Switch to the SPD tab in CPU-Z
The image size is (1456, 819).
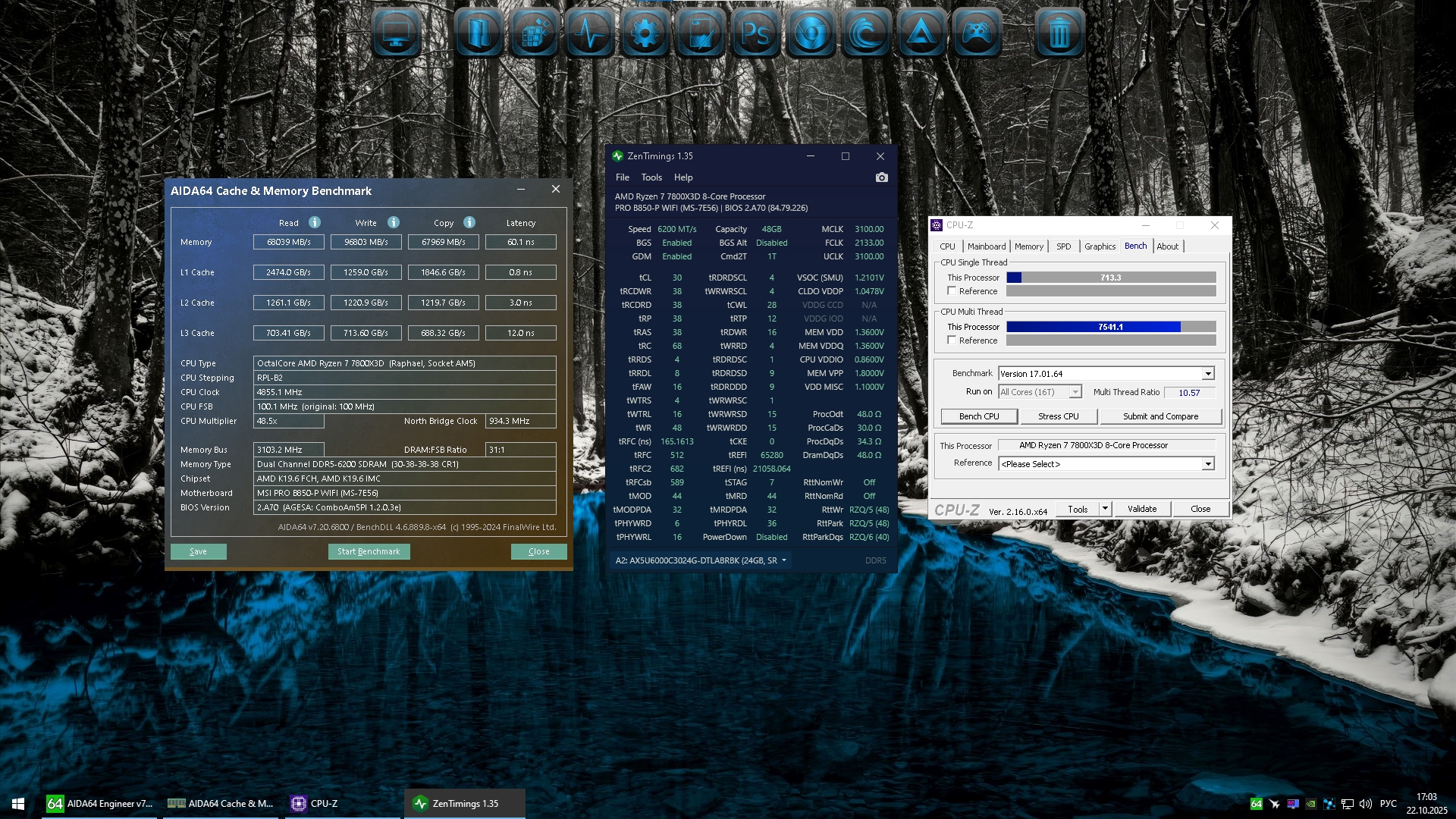click(x=1063, y=246)
